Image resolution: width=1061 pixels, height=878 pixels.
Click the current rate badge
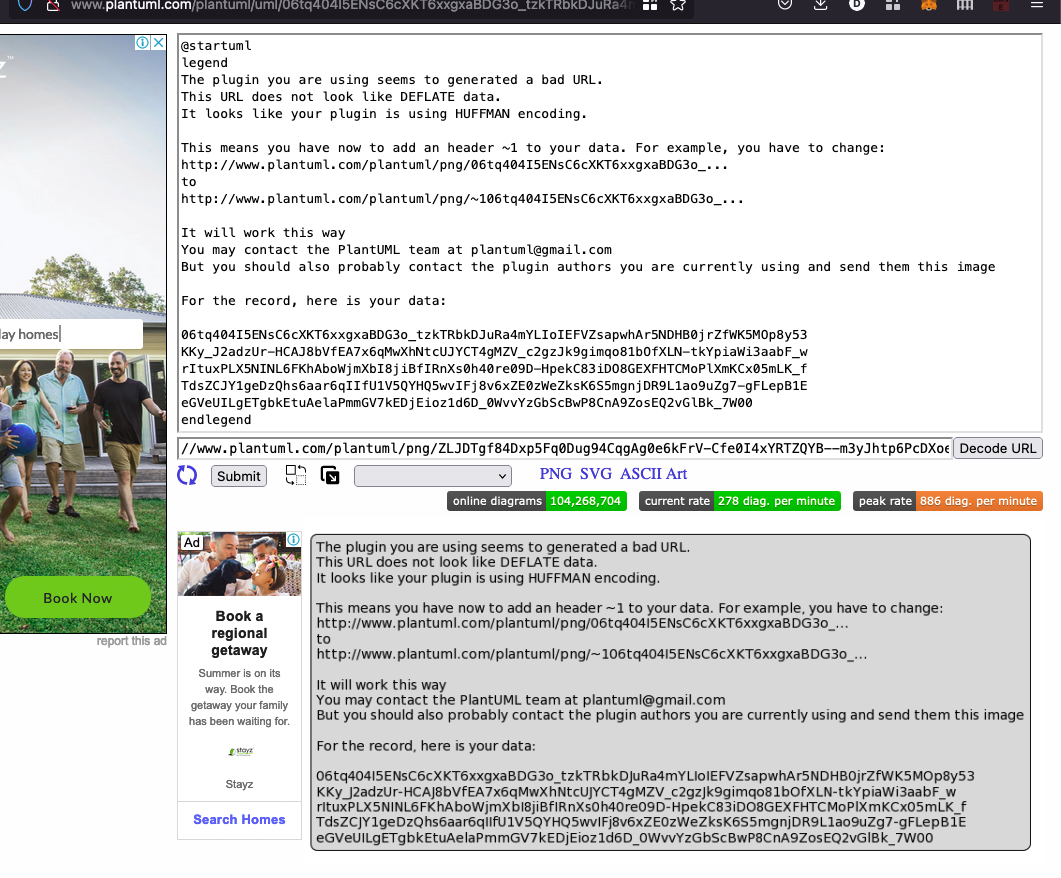[740, 501]
